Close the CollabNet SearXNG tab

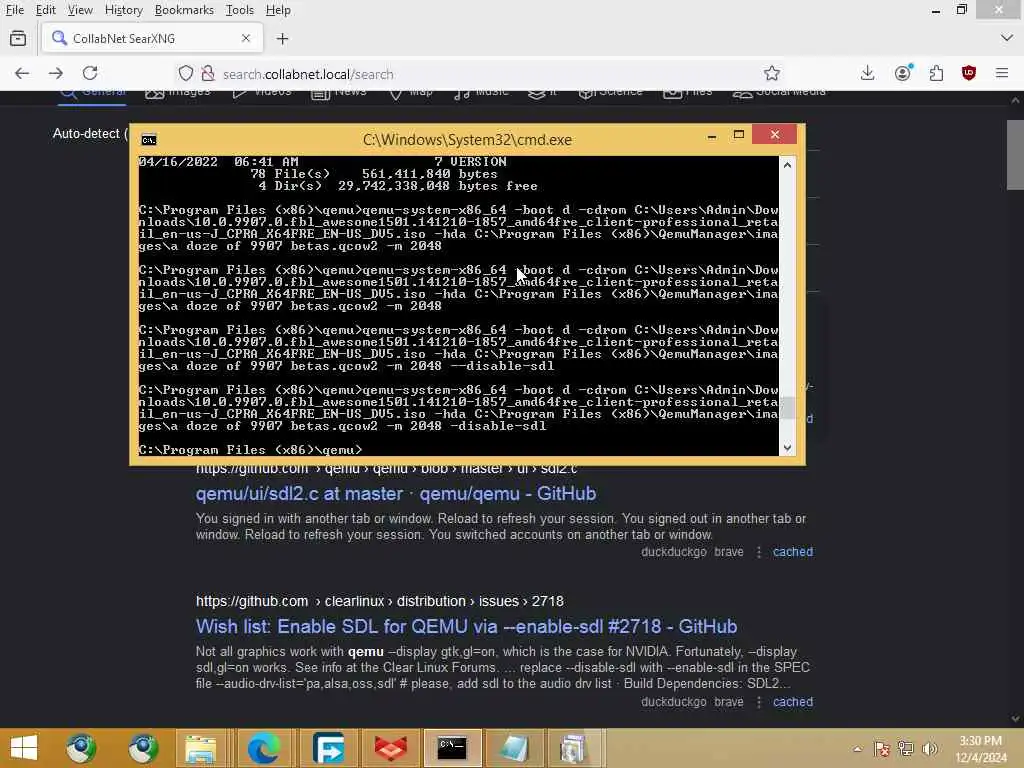[246, 39]
